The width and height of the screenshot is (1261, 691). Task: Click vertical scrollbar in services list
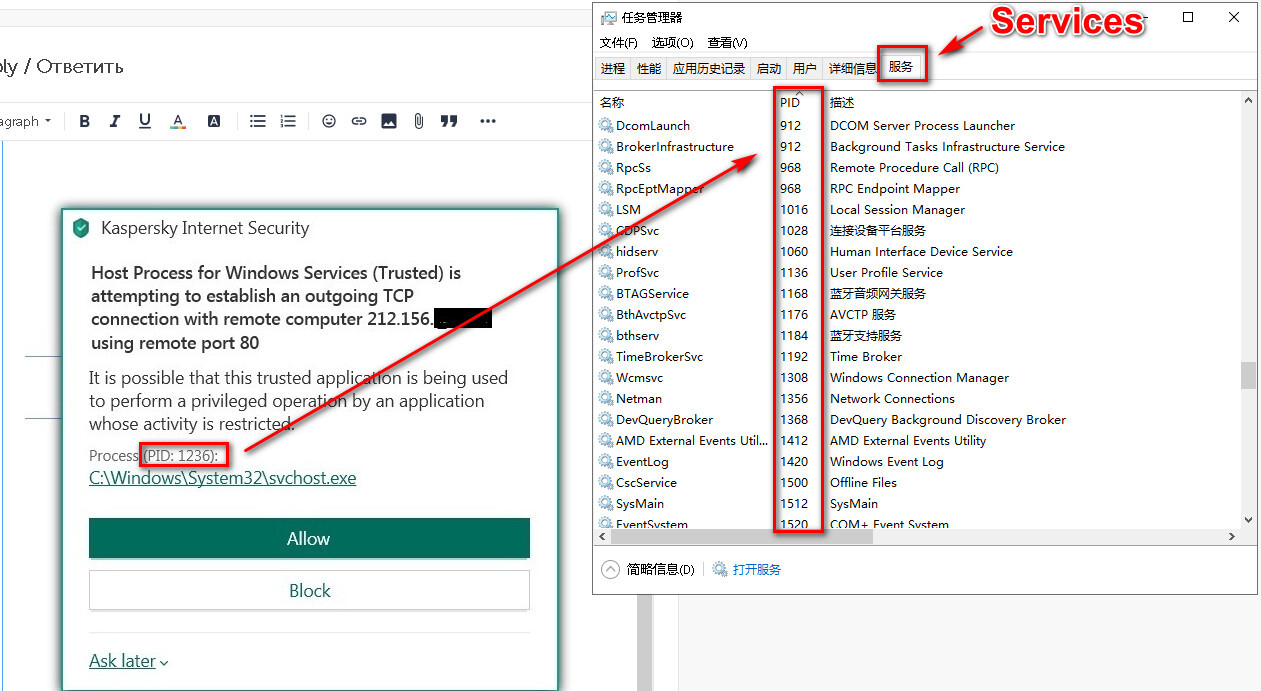tap(1248, 374)
